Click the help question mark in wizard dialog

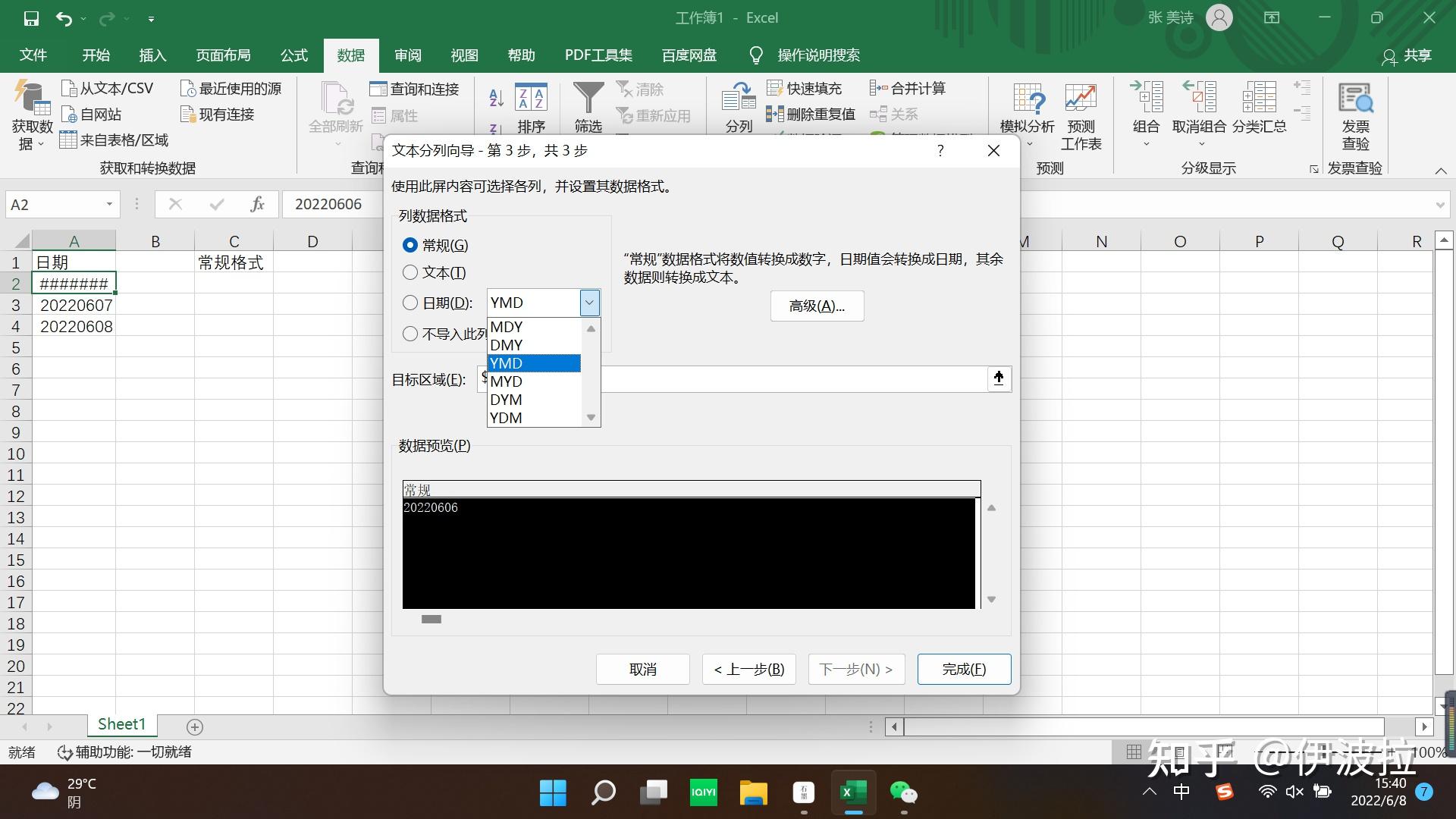[940, 150]
